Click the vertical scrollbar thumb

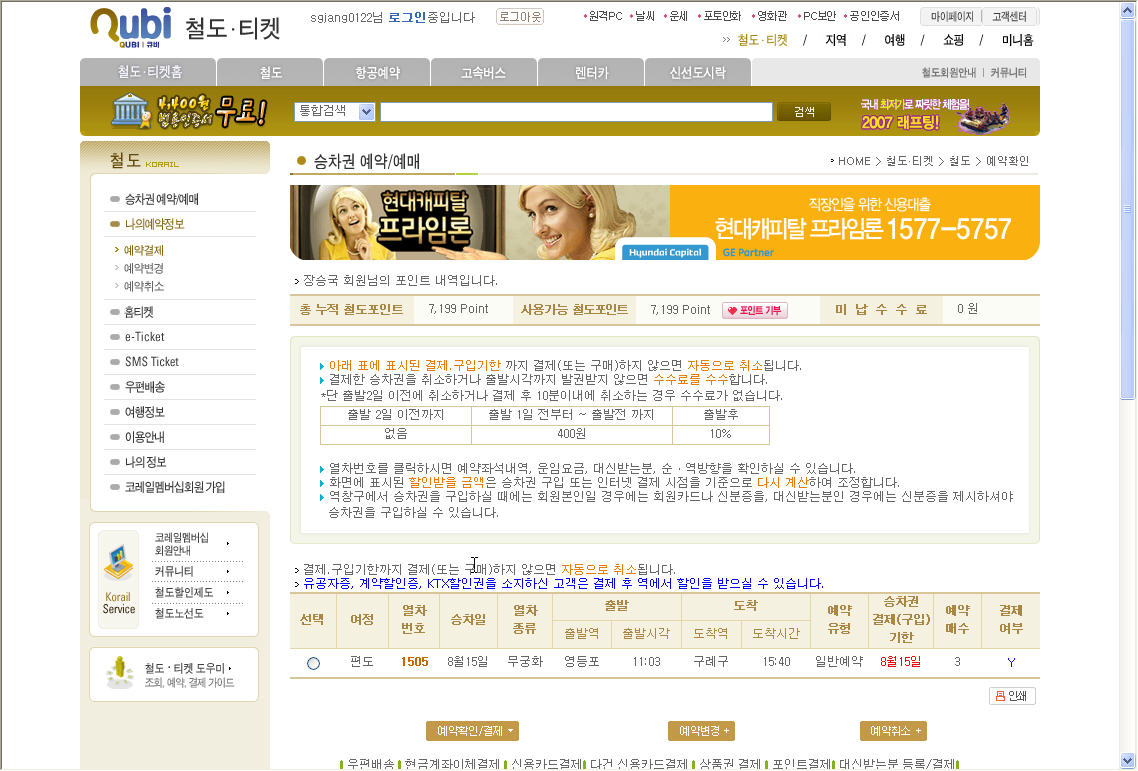pos(1127,211)
